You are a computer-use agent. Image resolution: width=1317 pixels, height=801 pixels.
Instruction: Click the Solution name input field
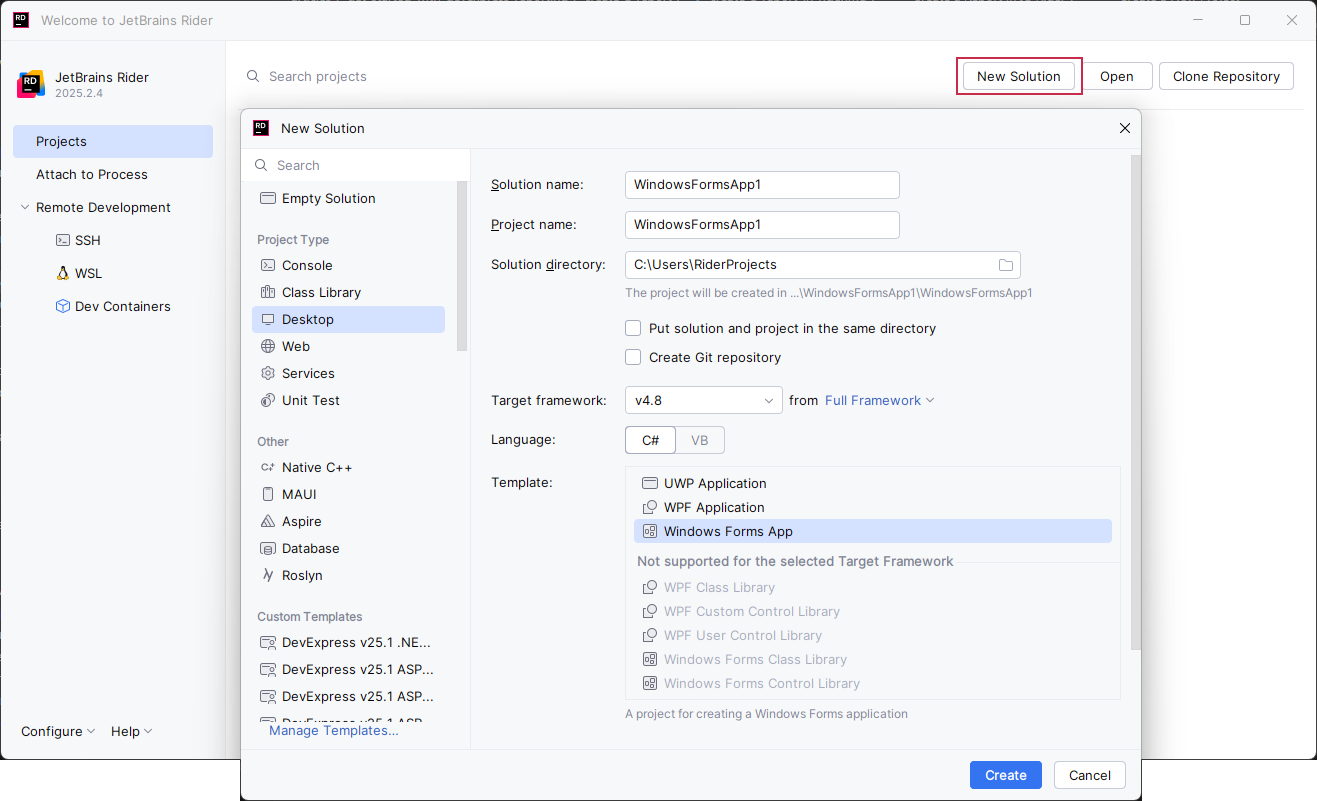point(762,184)
